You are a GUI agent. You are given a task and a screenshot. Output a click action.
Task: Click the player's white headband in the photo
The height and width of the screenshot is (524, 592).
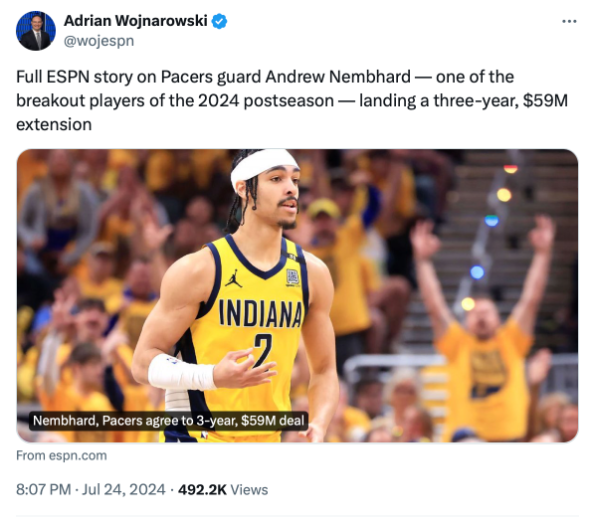pyautogui.click(x=263, y=165)
